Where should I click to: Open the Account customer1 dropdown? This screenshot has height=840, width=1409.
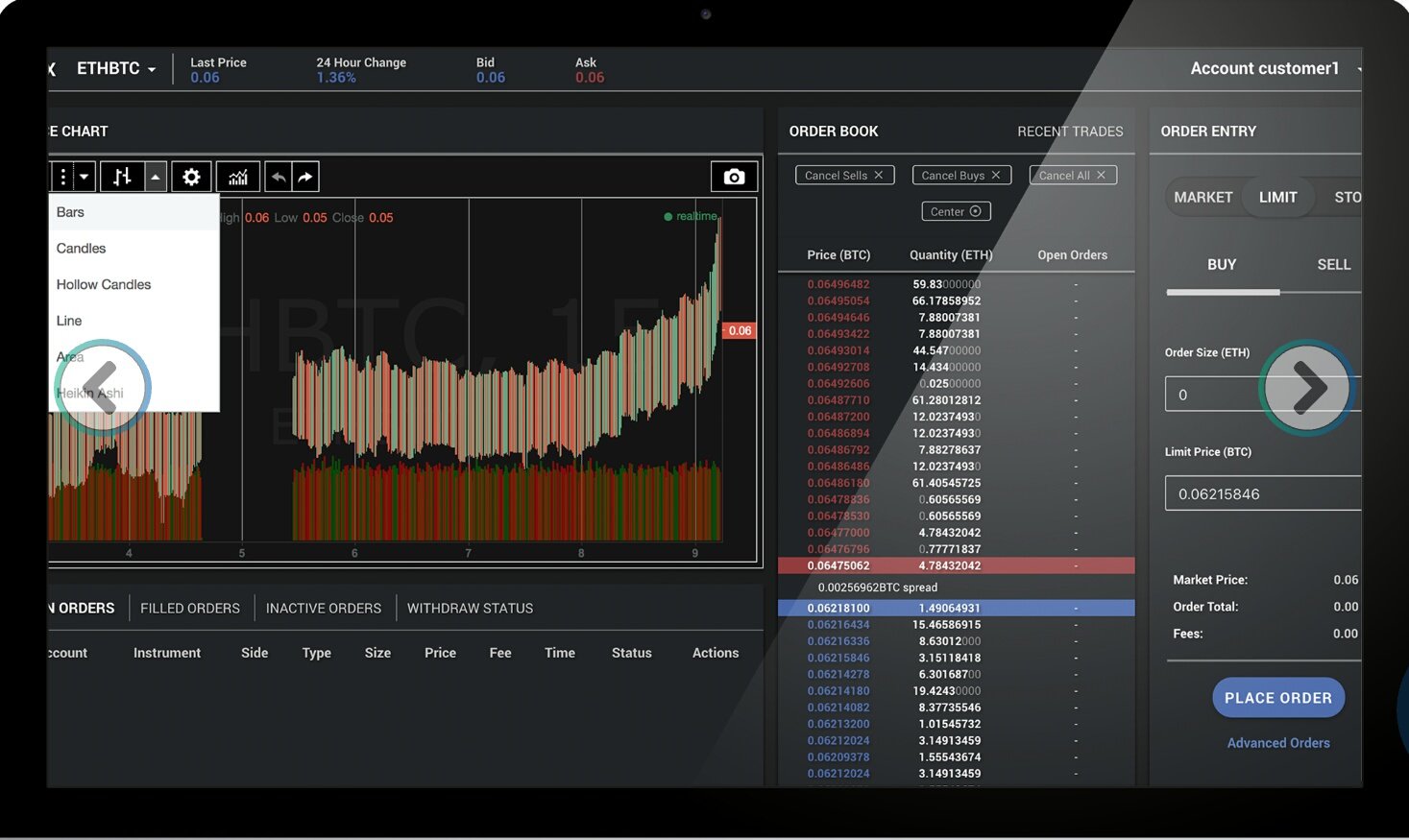click(1270, 68)
